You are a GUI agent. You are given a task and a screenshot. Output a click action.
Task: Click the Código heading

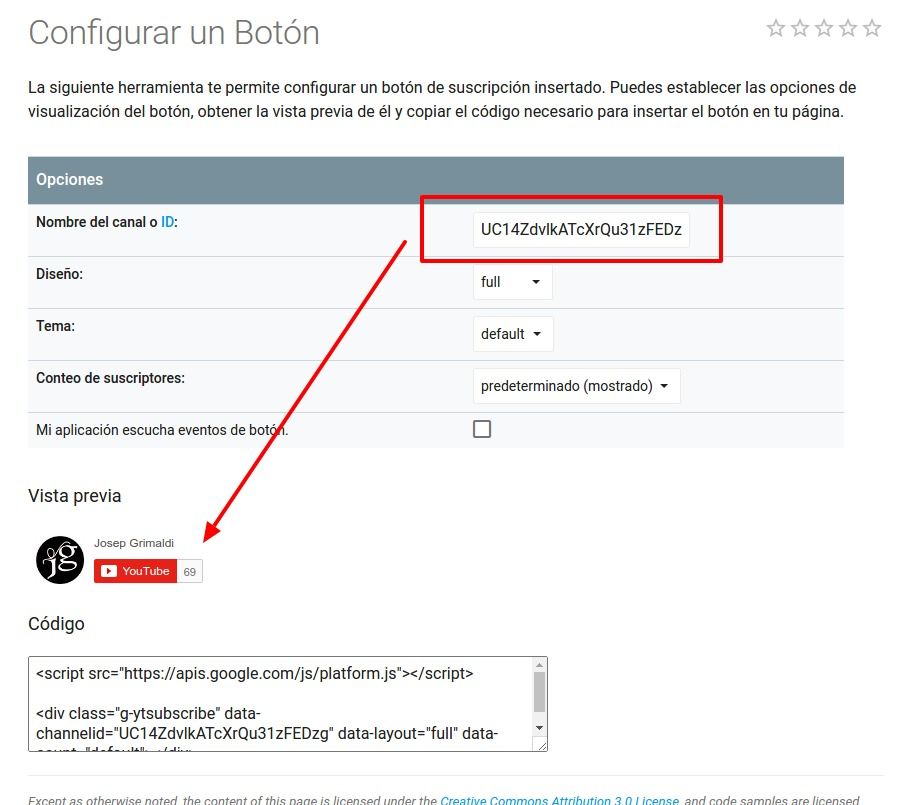pos(56,624)
